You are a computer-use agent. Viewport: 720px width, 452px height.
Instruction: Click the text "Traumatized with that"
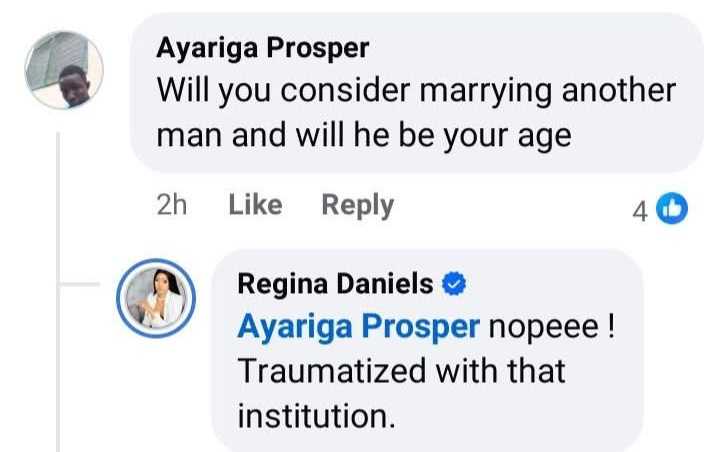[x=401, y=371]
